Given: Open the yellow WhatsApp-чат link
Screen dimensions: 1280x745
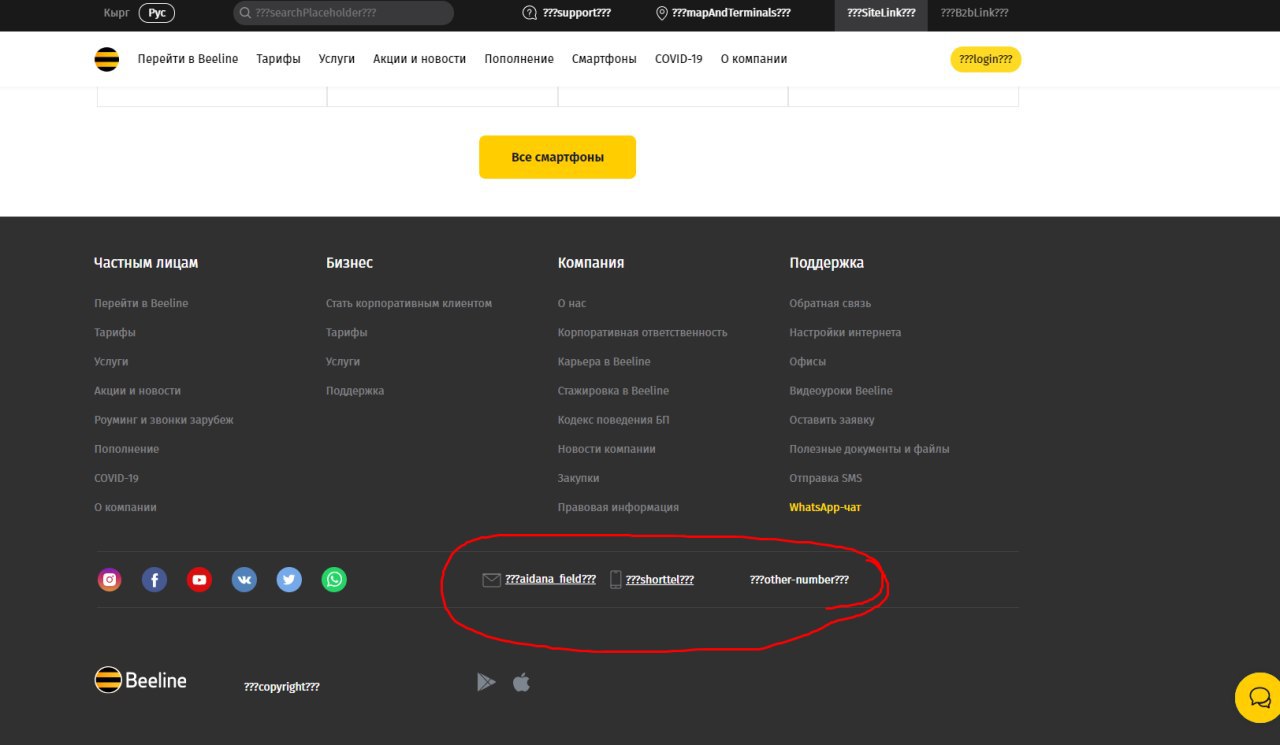Looking at the screenshot, I should coord(825,507).
